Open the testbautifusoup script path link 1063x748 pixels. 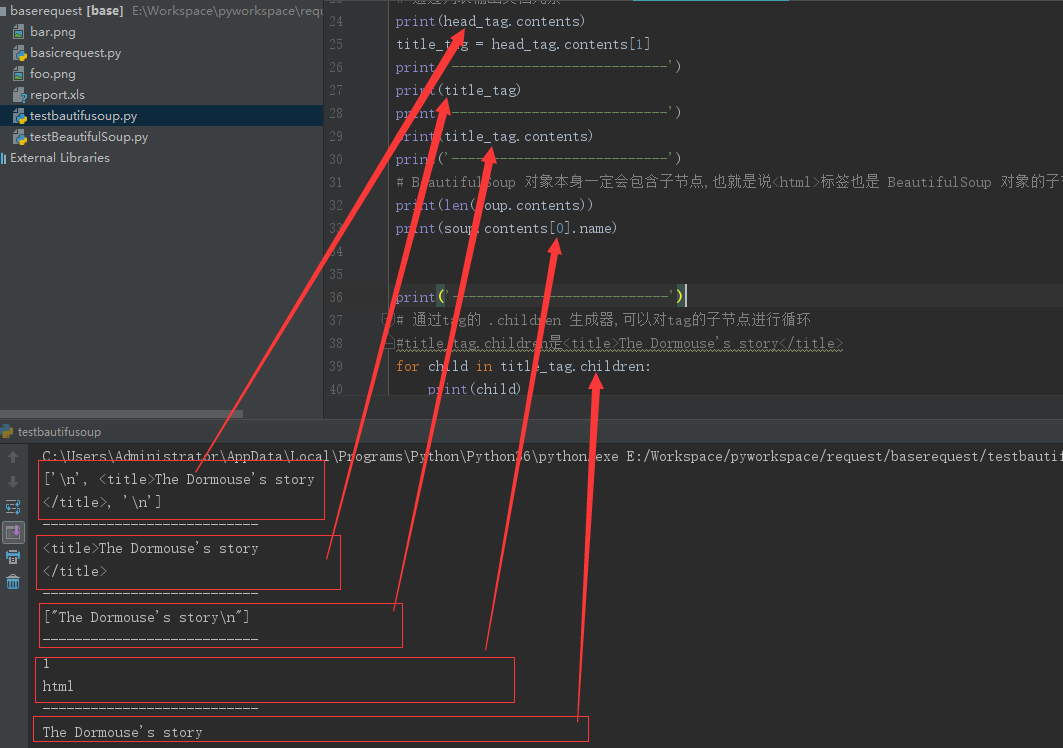850,456
